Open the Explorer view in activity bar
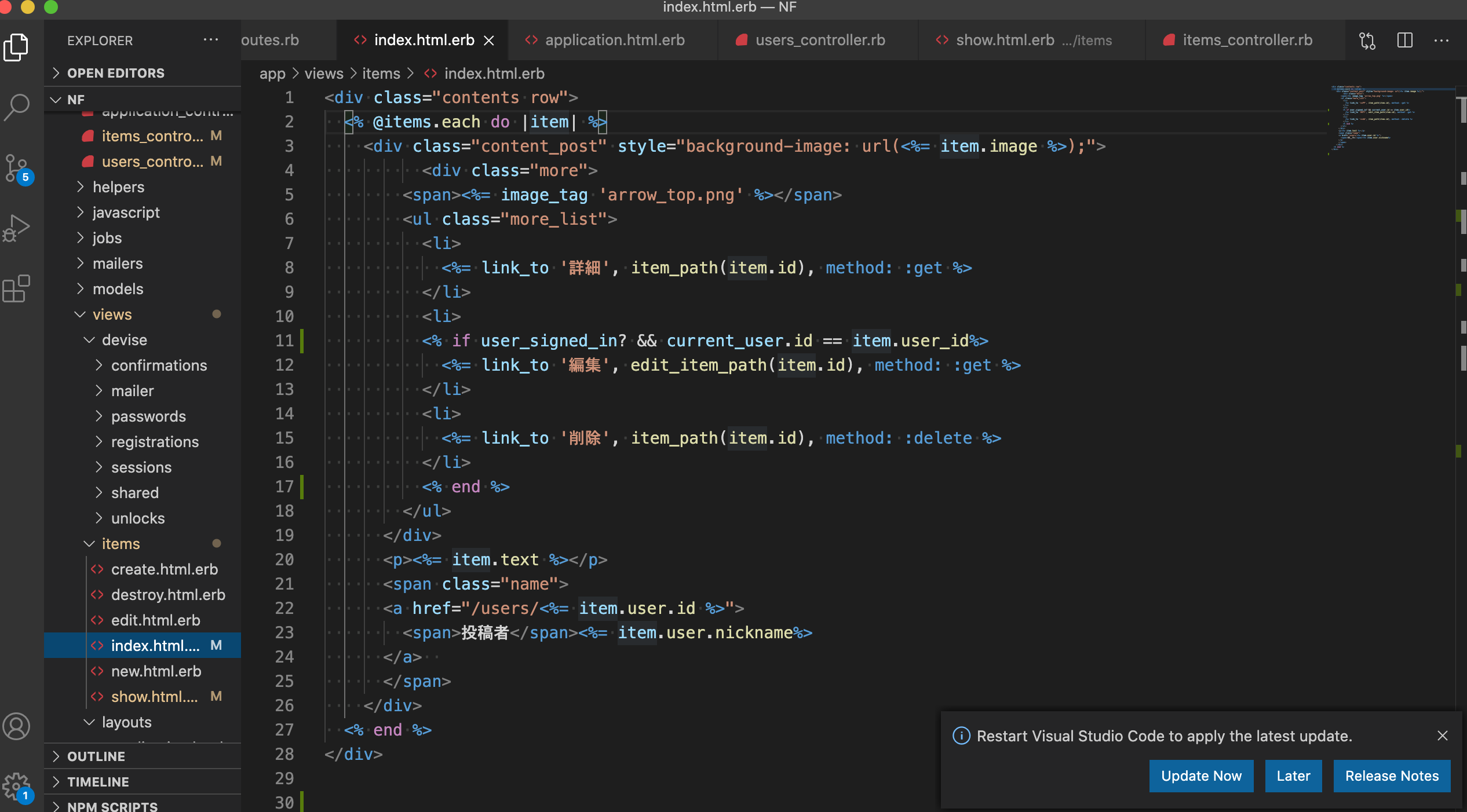Image resolution: width=1467 pixels, height=812 pixels. (x=16, y=47)
